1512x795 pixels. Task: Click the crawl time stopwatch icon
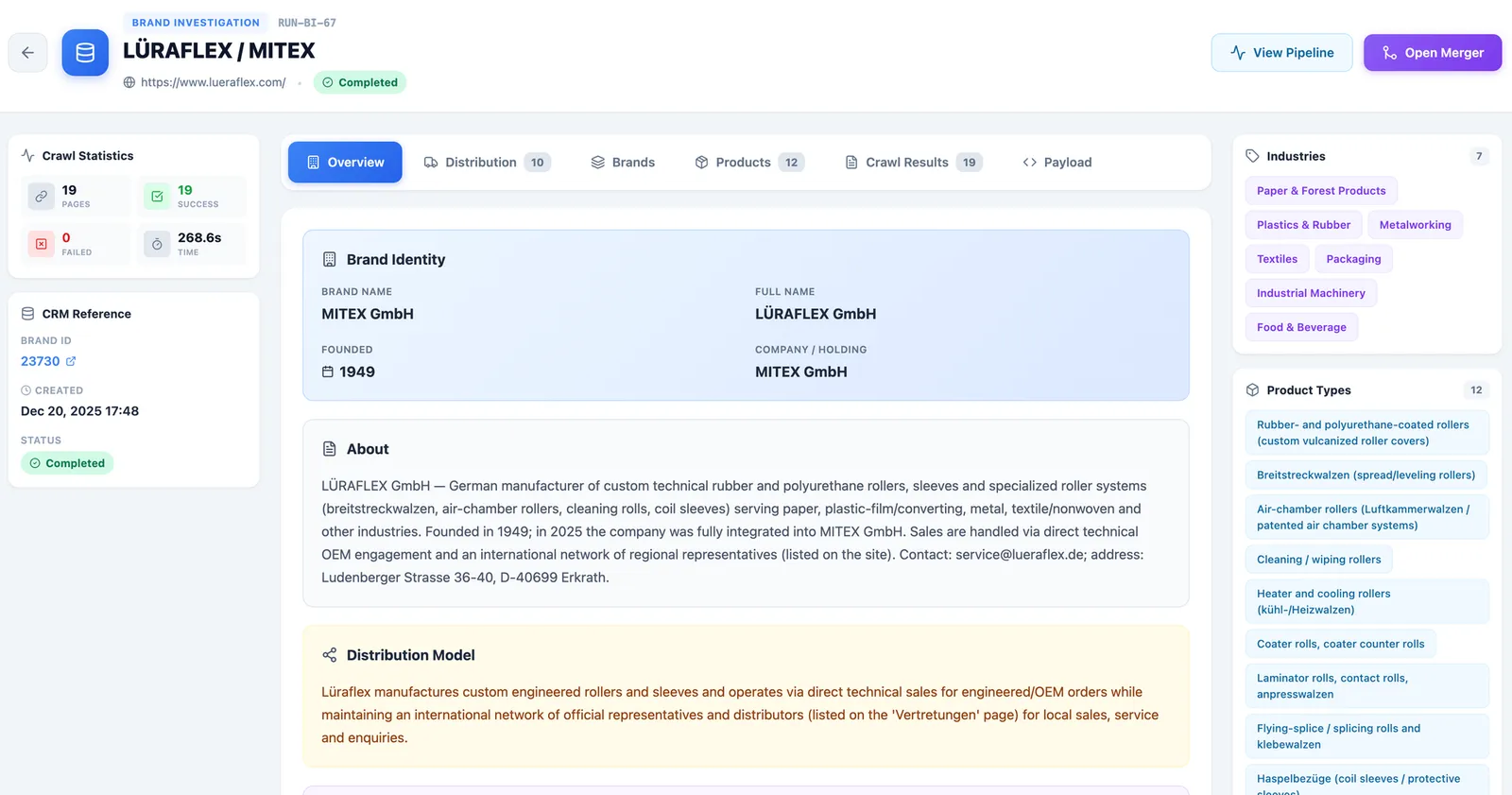pyautogui.click(x=157, y=244)
